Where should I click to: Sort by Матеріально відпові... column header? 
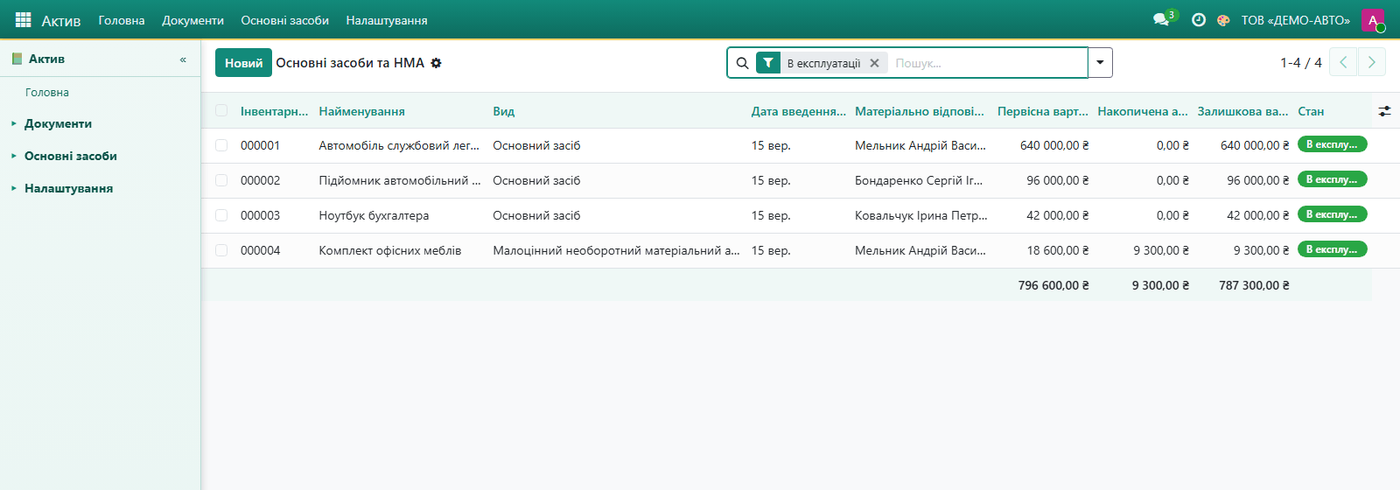pos(921,111)
